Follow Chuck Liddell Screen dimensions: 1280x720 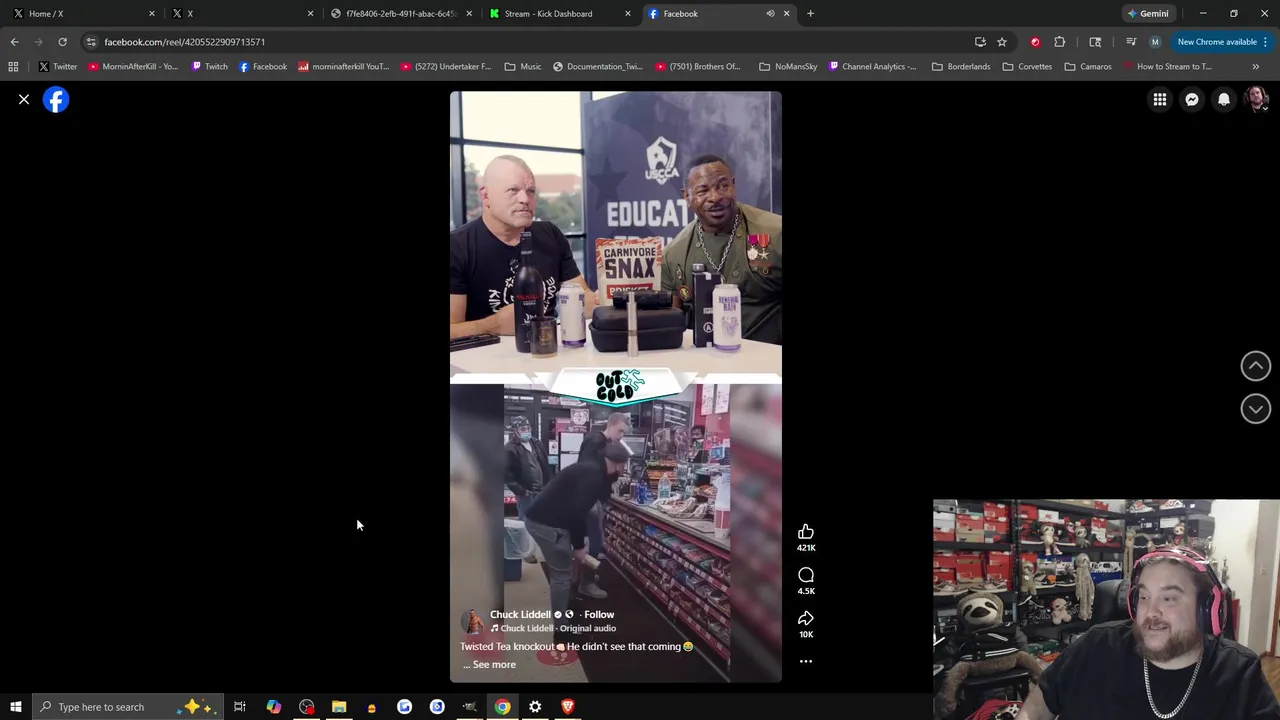pyautogui.click(x=599, y=614)
